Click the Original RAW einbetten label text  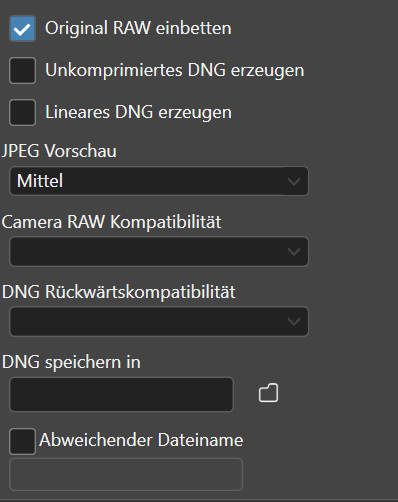(138, 28)
